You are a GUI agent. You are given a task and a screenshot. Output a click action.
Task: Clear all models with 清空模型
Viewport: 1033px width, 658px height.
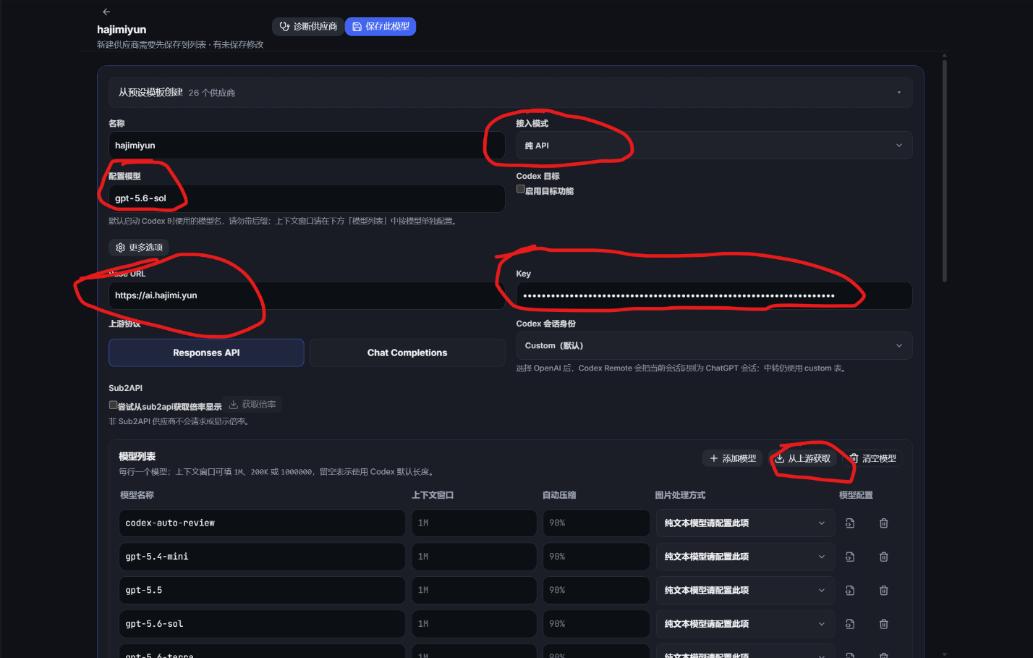[x=872, y=458]
